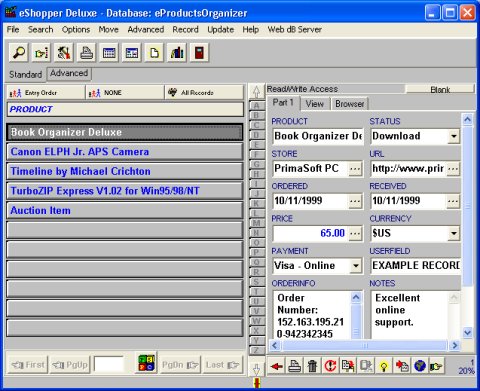Click the pointing hand icon in record toolbar
The width and height of the screenshot is (480, 391).
[x=437, y=366]
